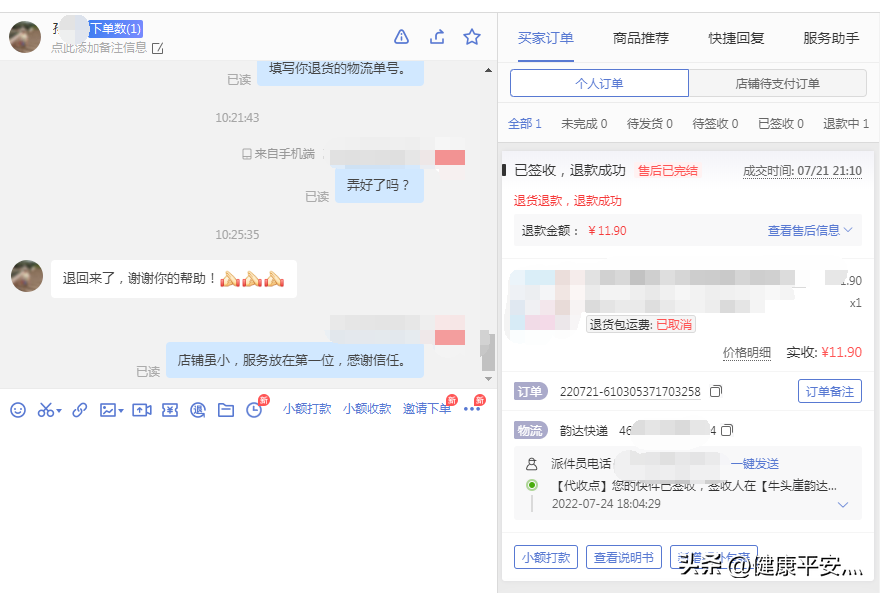This screenshot has height=593, width=880.
Task: Send a coupon via the ¥ ticket icon
Action: pyautogui.click(x=168, y=409)
